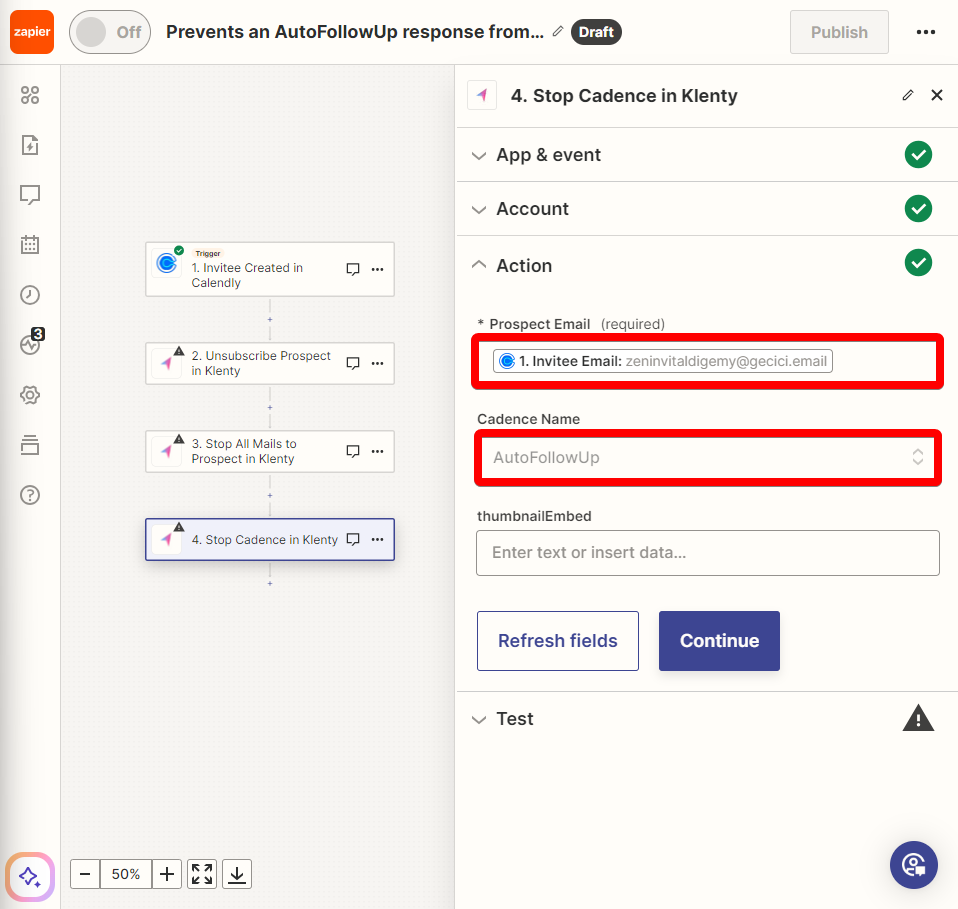Screen dimensions: 958x909
Task: Open the more options menu next to Publish
Action: [x=926, y=32]
